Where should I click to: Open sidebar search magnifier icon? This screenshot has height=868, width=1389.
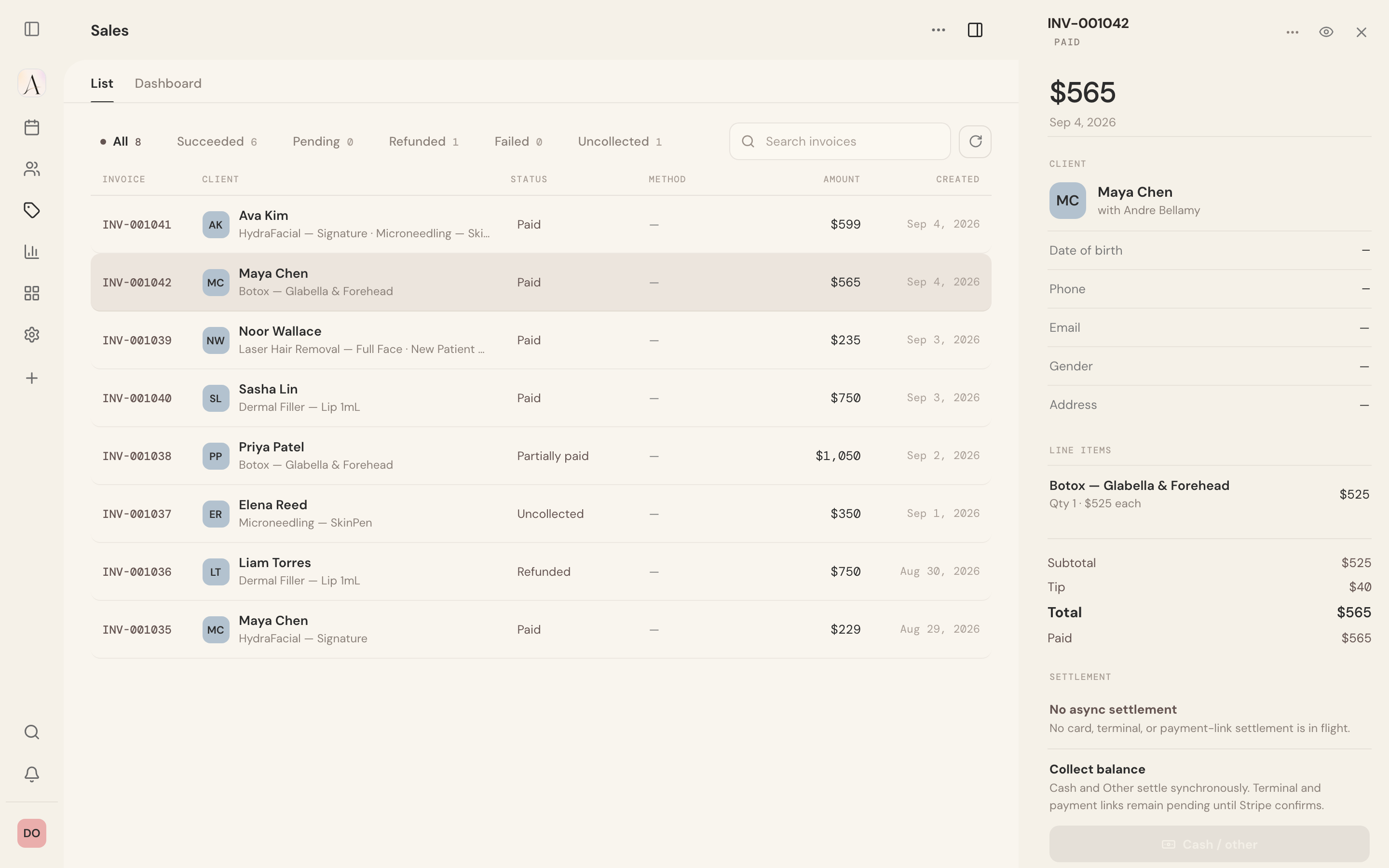coord(31,732)
